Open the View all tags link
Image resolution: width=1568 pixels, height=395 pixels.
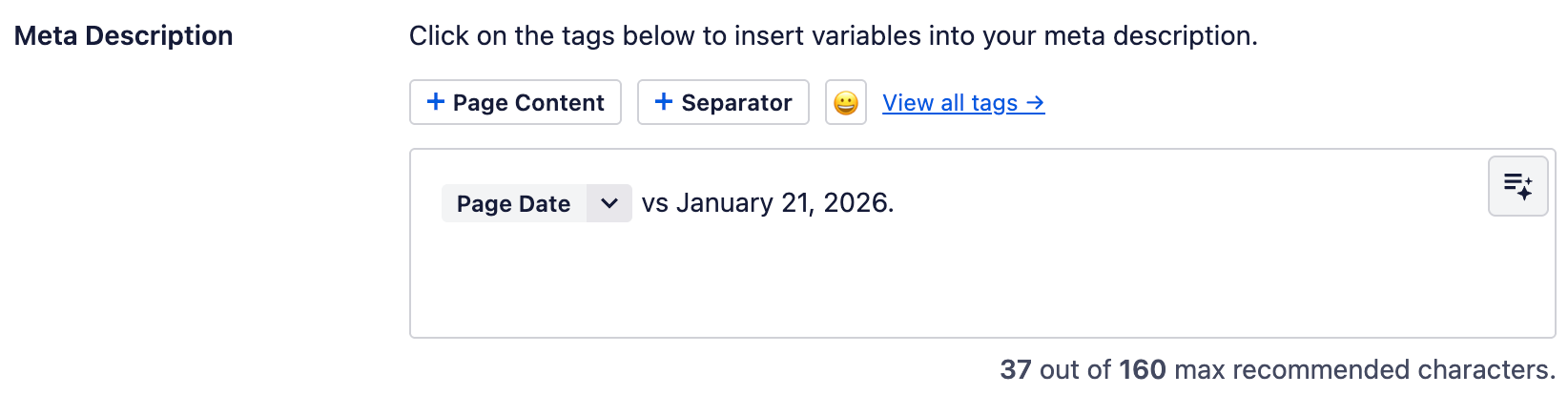click(950, 103)
